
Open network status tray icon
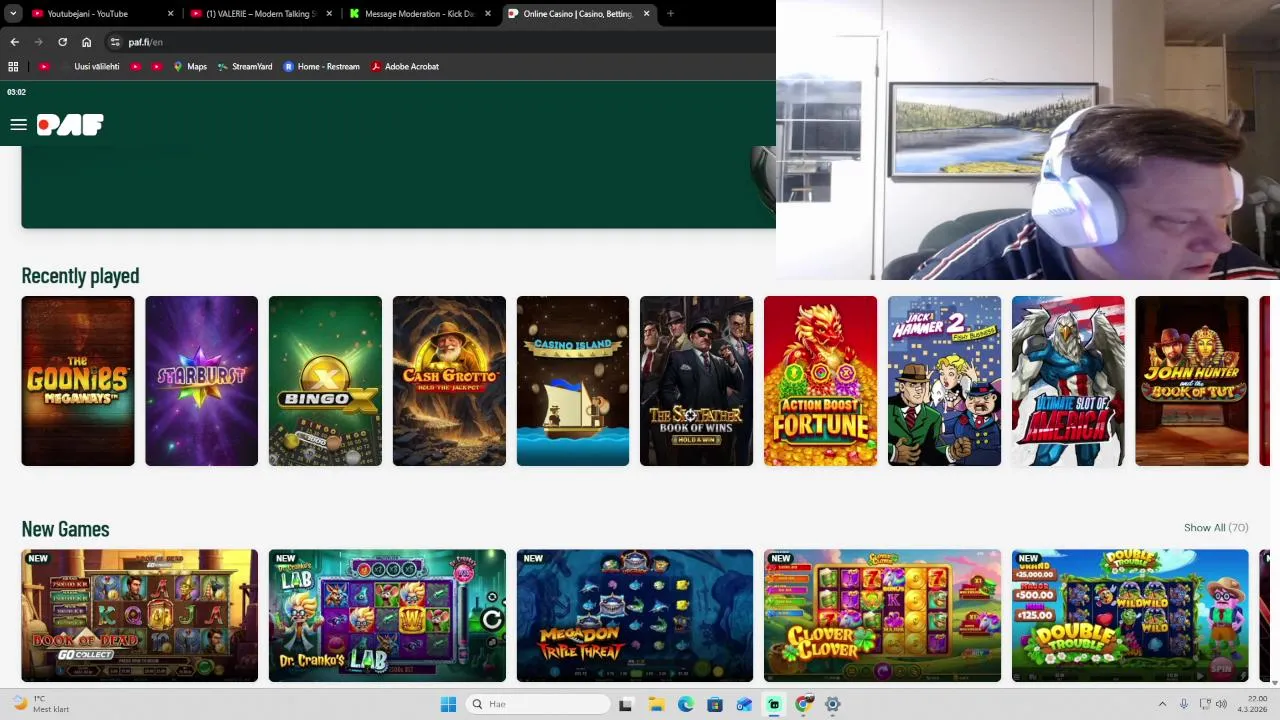click(1205, 704)
